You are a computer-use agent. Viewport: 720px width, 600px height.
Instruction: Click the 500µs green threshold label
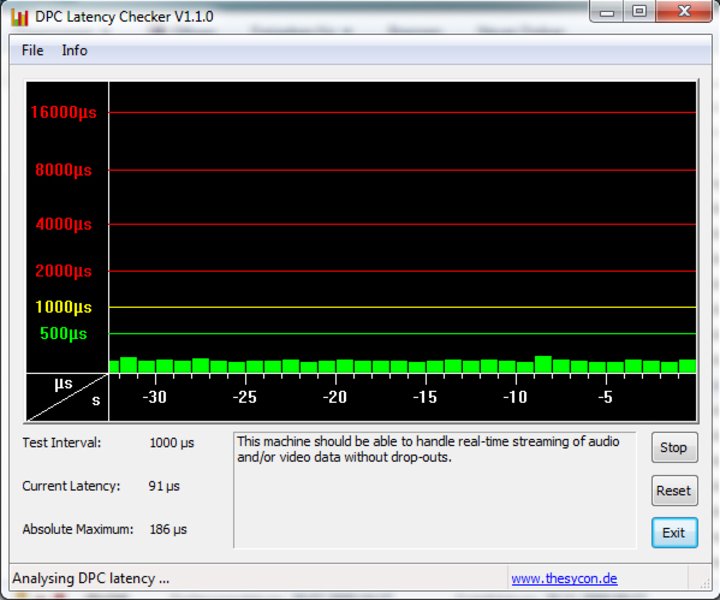point(63,334)
